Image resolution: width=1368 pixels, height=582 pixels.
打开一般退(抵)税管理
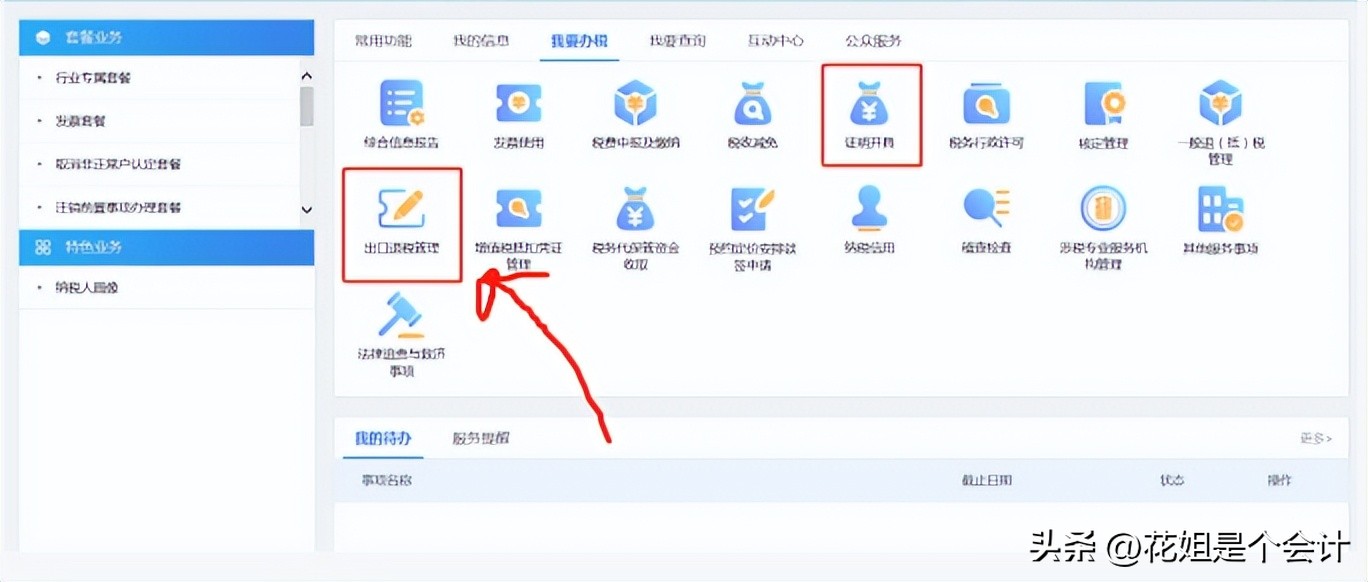[x=1220, y=115]
